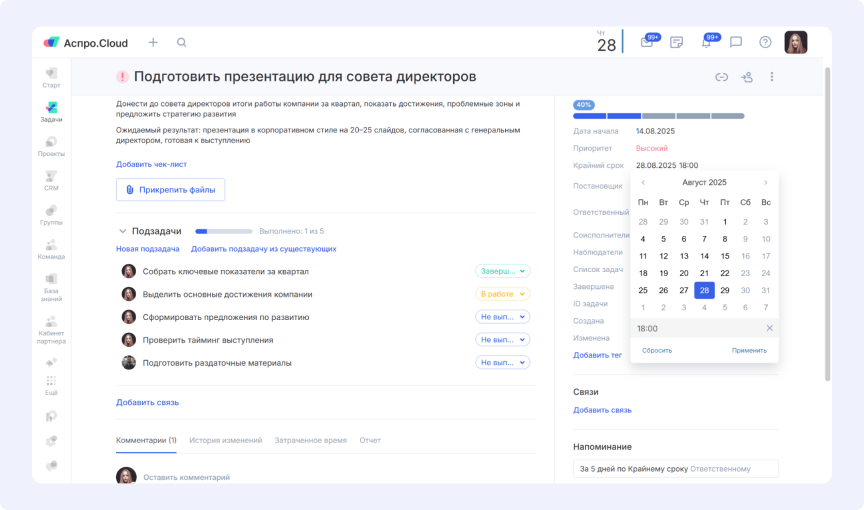This screenshot has width=864, height=510.
Task: Select August 29 in the calendar
Action: [724, 290]
